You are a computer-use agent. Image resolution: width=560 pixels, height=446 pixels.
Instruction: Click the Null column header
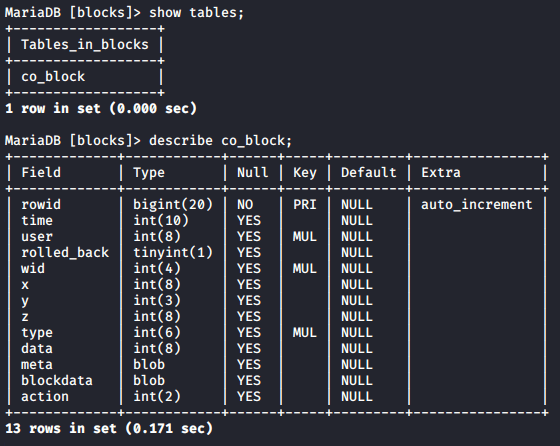tap(252, 172)
